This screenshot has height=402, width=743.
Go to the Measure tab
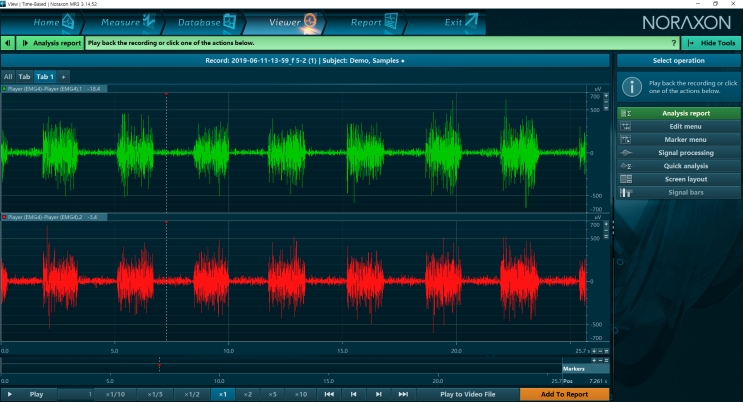coord(122,22)
